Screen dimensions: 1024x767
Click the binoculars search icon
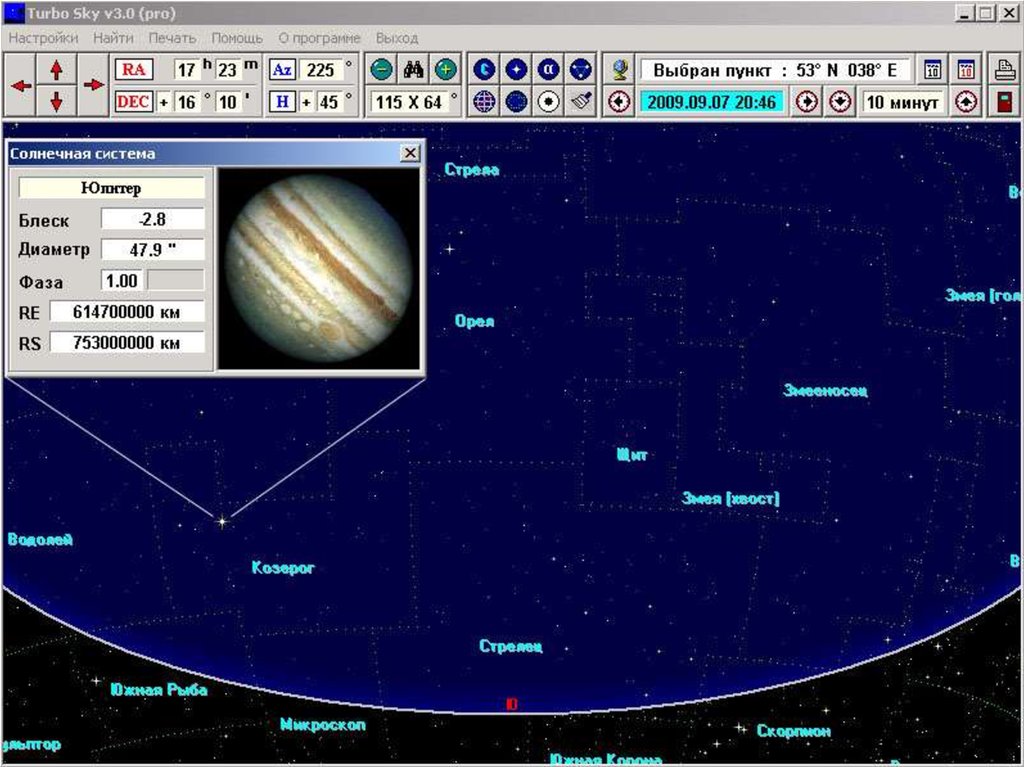(x=414, y=70)
